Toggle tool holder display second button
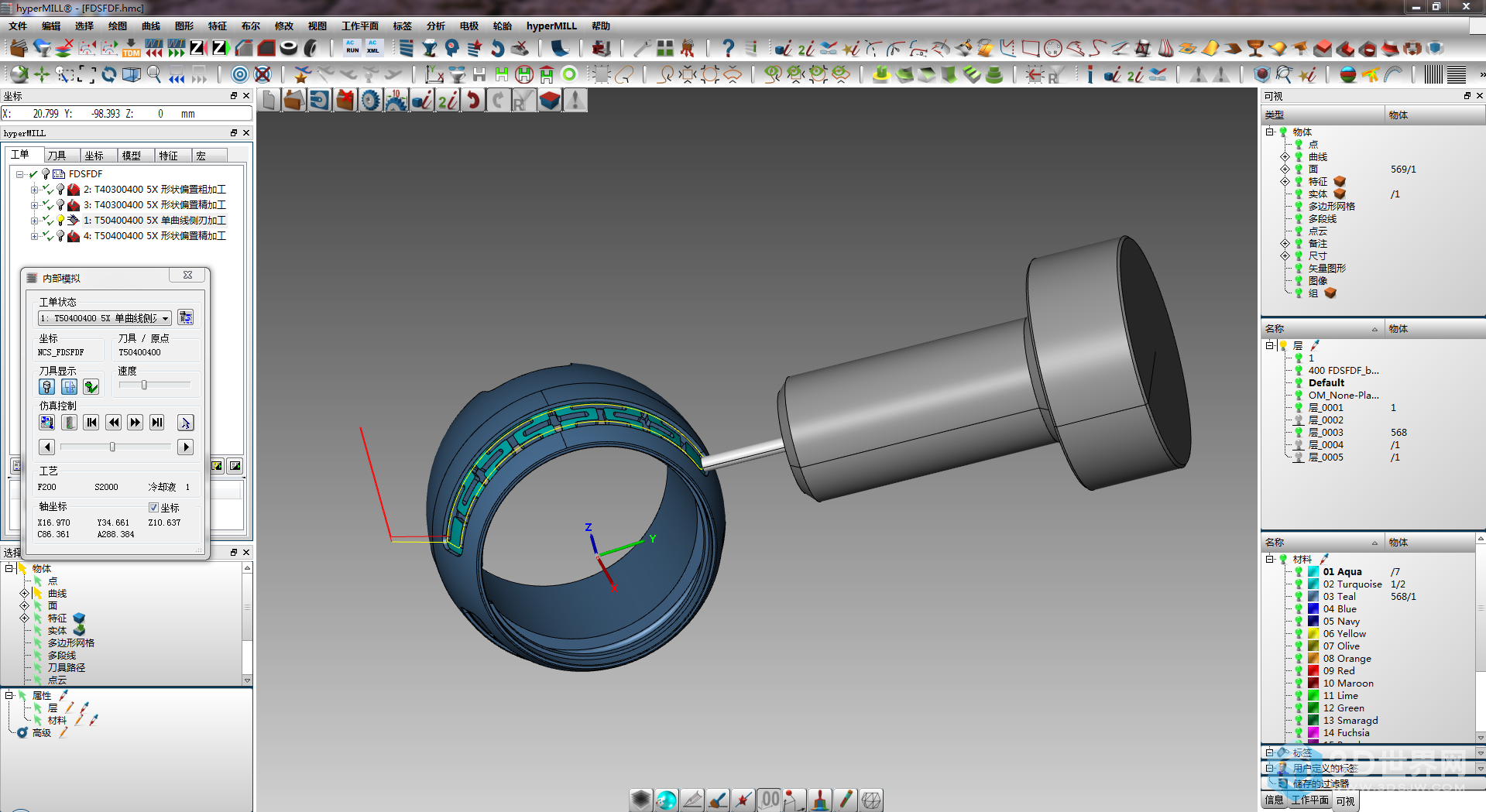The height and width of the screenshot is (812, 1486). pos(69,386)
